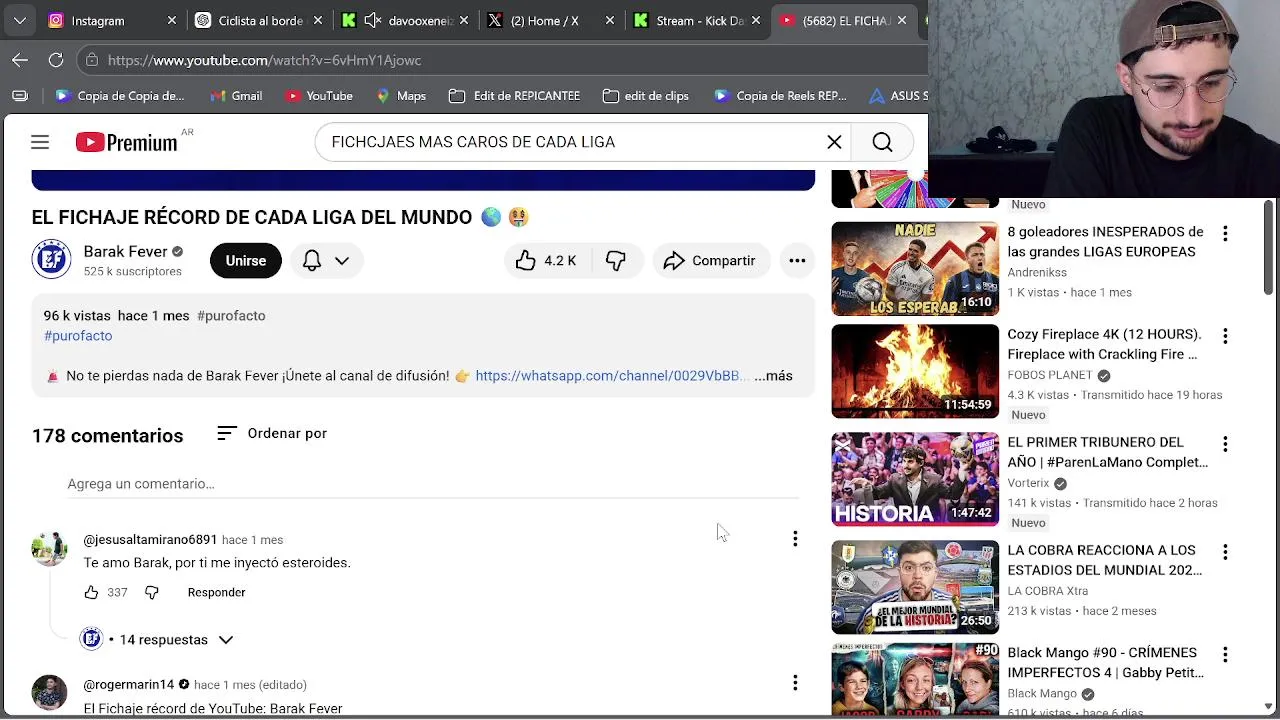Reply to jesusaltamirano6891 with Responder

click(x=216, y=592)
